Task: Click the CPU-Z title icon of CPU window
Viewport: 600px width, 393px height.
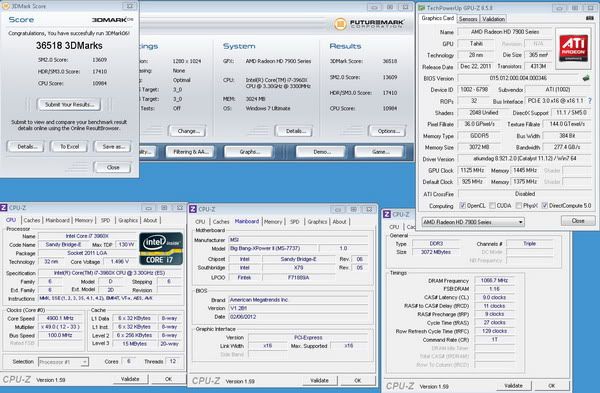Action: pos(3,208)
